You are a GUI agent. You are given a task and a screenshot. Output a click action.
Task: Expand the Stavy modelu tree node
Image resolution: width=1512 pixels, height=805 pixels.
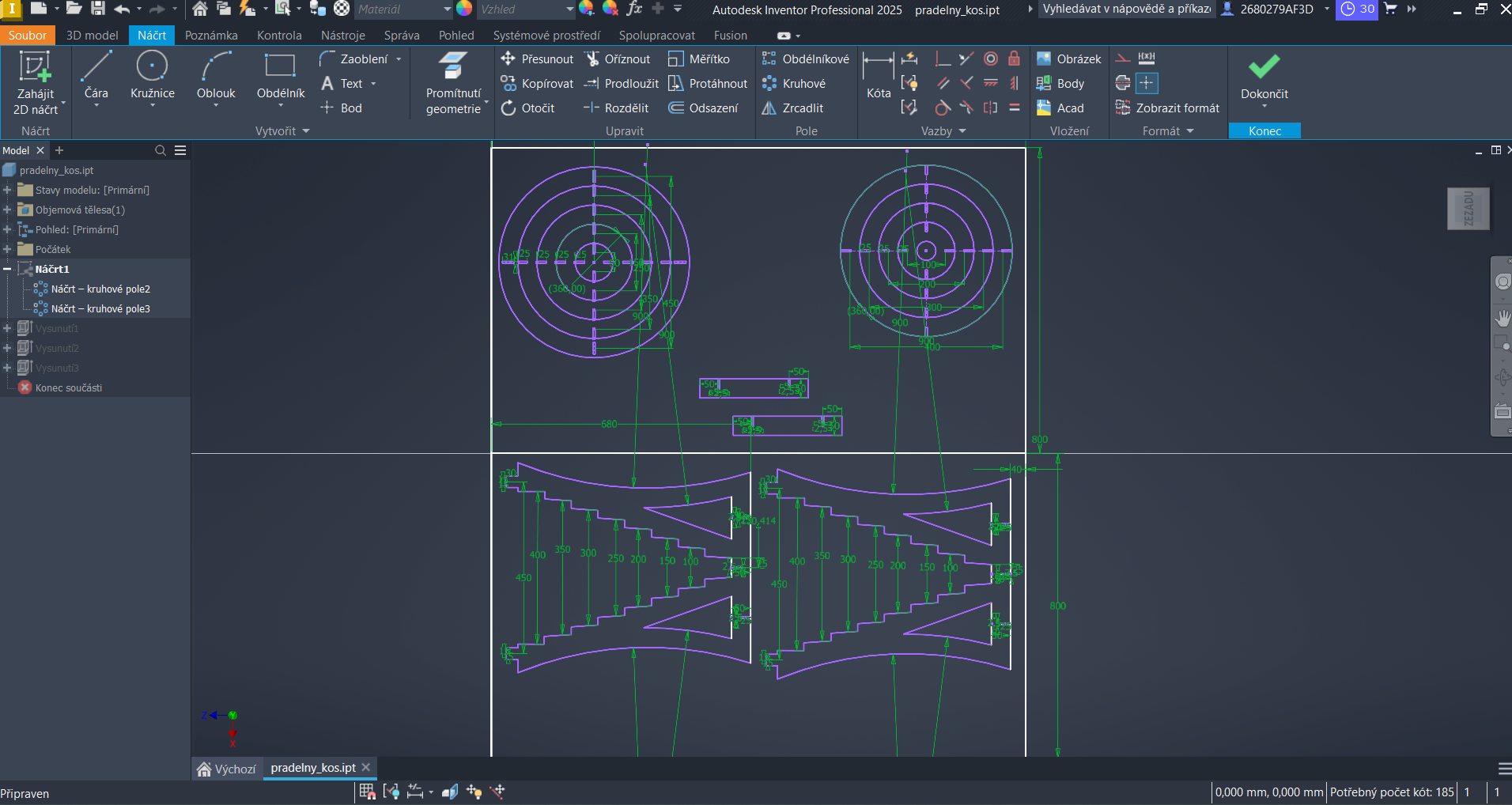click(7, 190)
